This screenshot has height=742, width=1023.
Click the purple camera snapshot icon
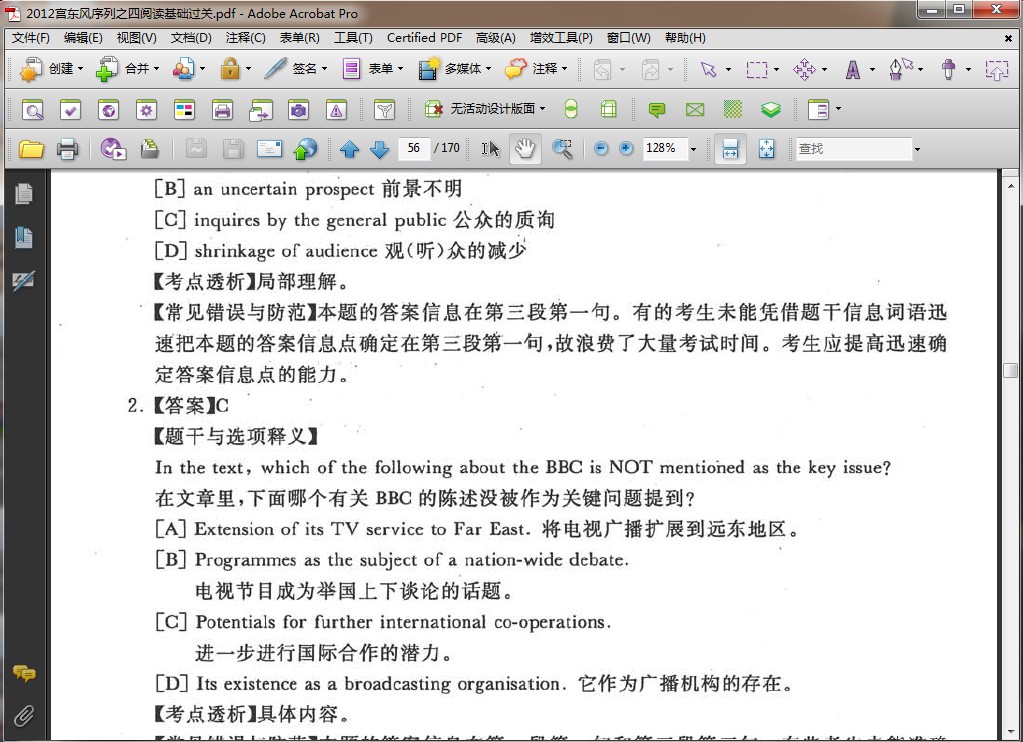[298, 110]
